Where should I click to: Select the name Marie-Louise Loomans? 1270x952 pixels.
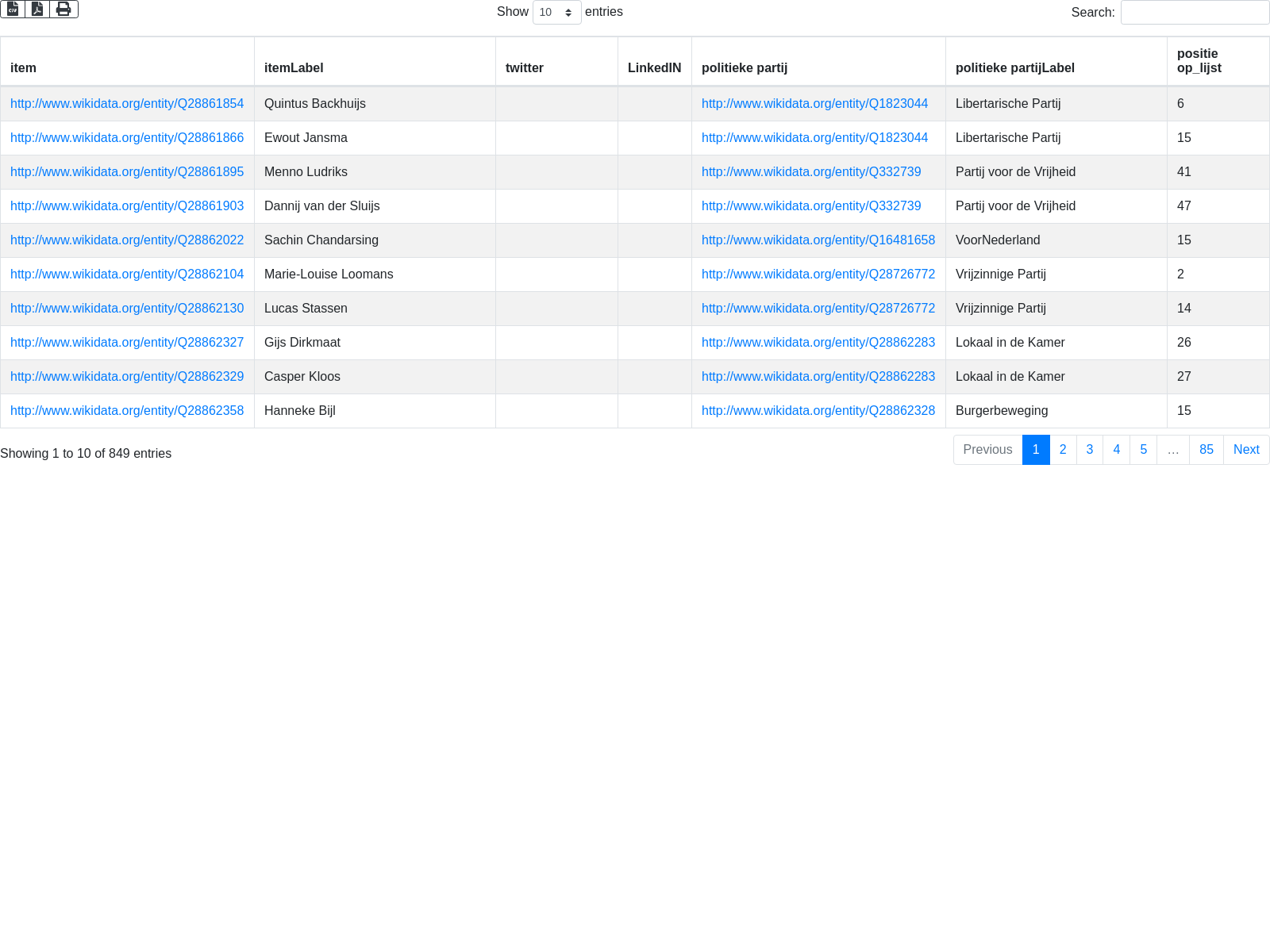[x=329, y=274]
